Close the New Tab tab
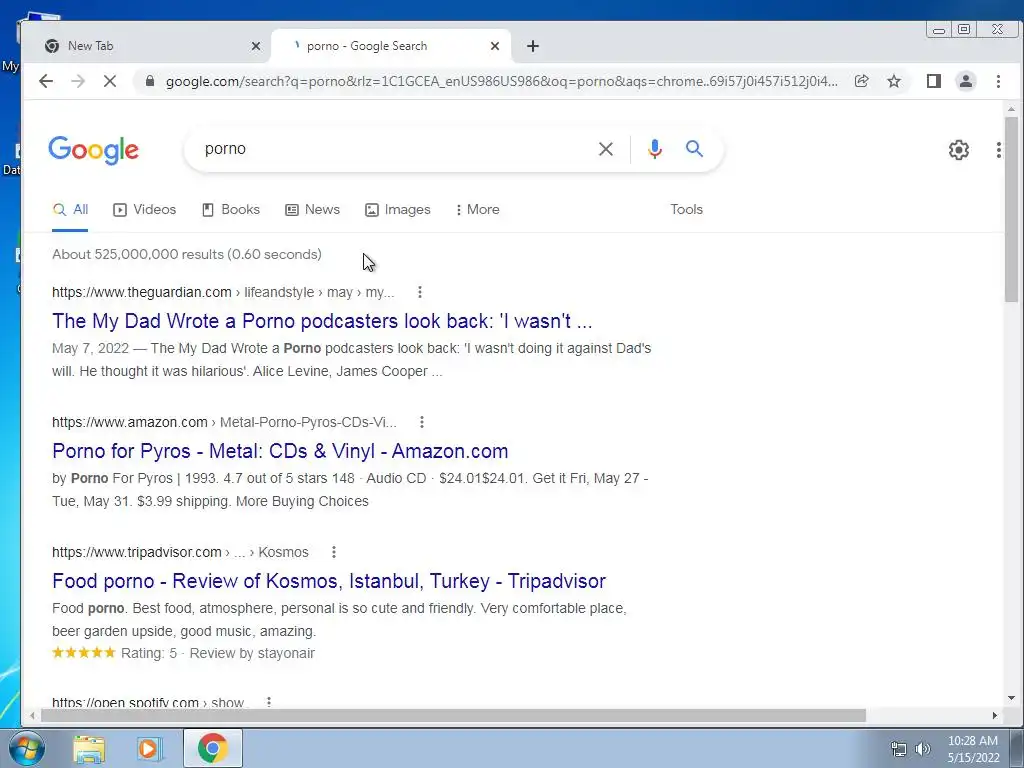 tap(256, 46)
